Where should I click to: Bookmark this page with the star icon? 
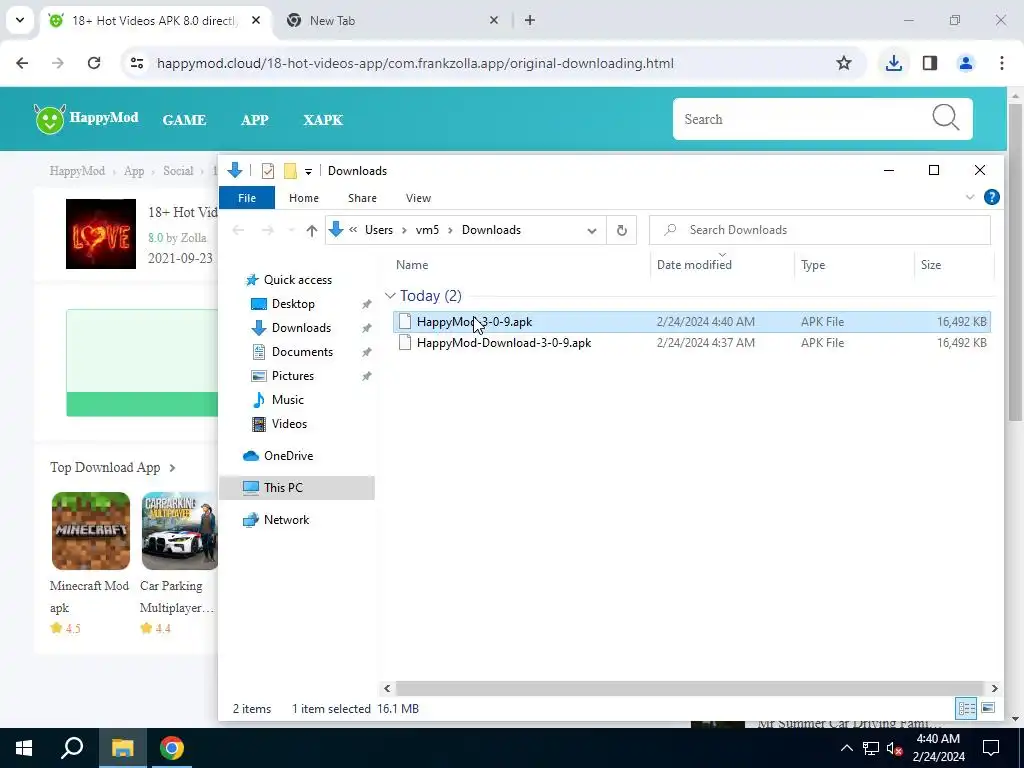(844, 63)
